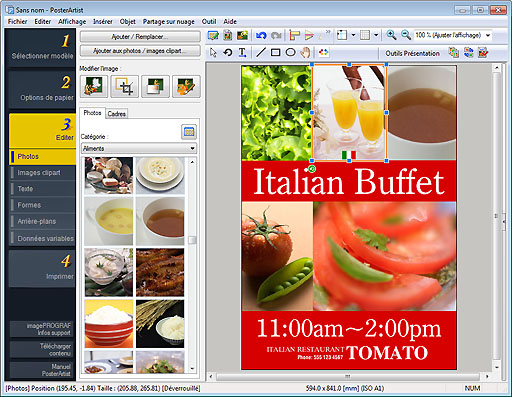The width and height of the screenshot is (512, 397).
Task: Open the Insérer menu
Action: tap(103, 22)
